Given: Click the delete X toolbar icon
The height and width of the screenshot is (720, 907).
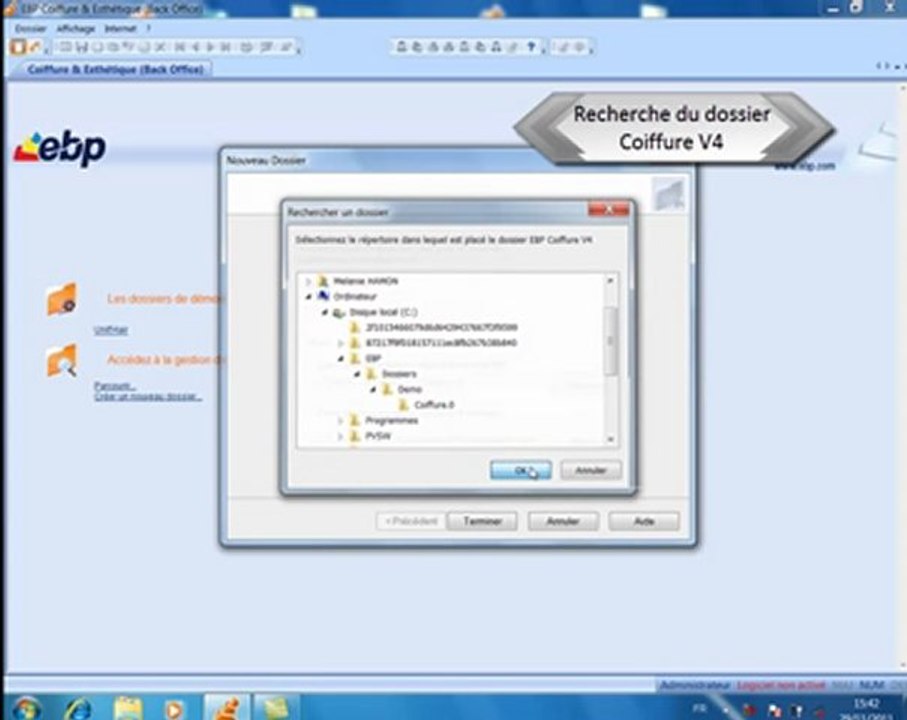Looking at the screenshot, I should (x=160, y=47).
